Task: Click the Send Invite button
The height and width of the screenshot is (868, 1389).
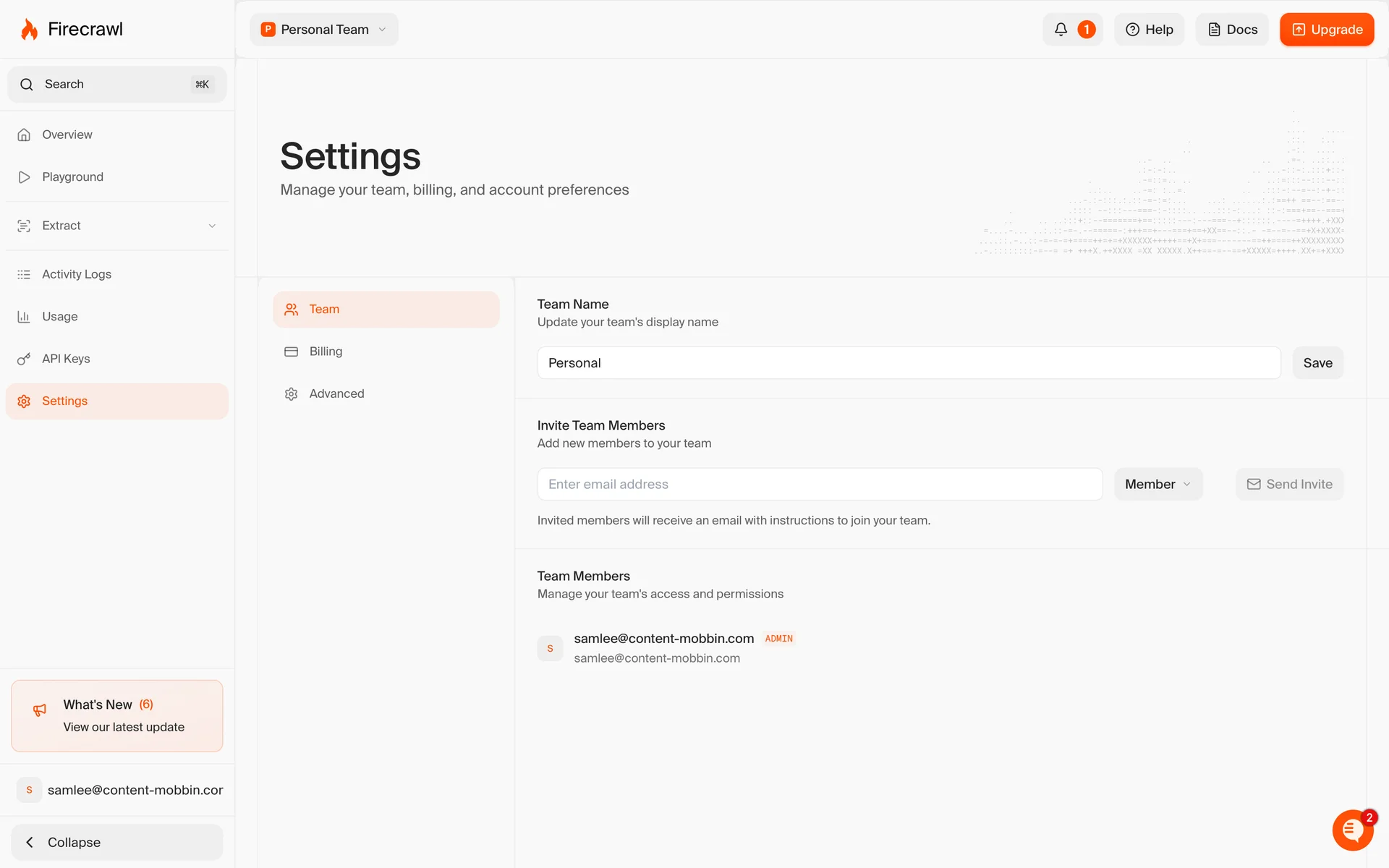Action: click(1289, 485)
